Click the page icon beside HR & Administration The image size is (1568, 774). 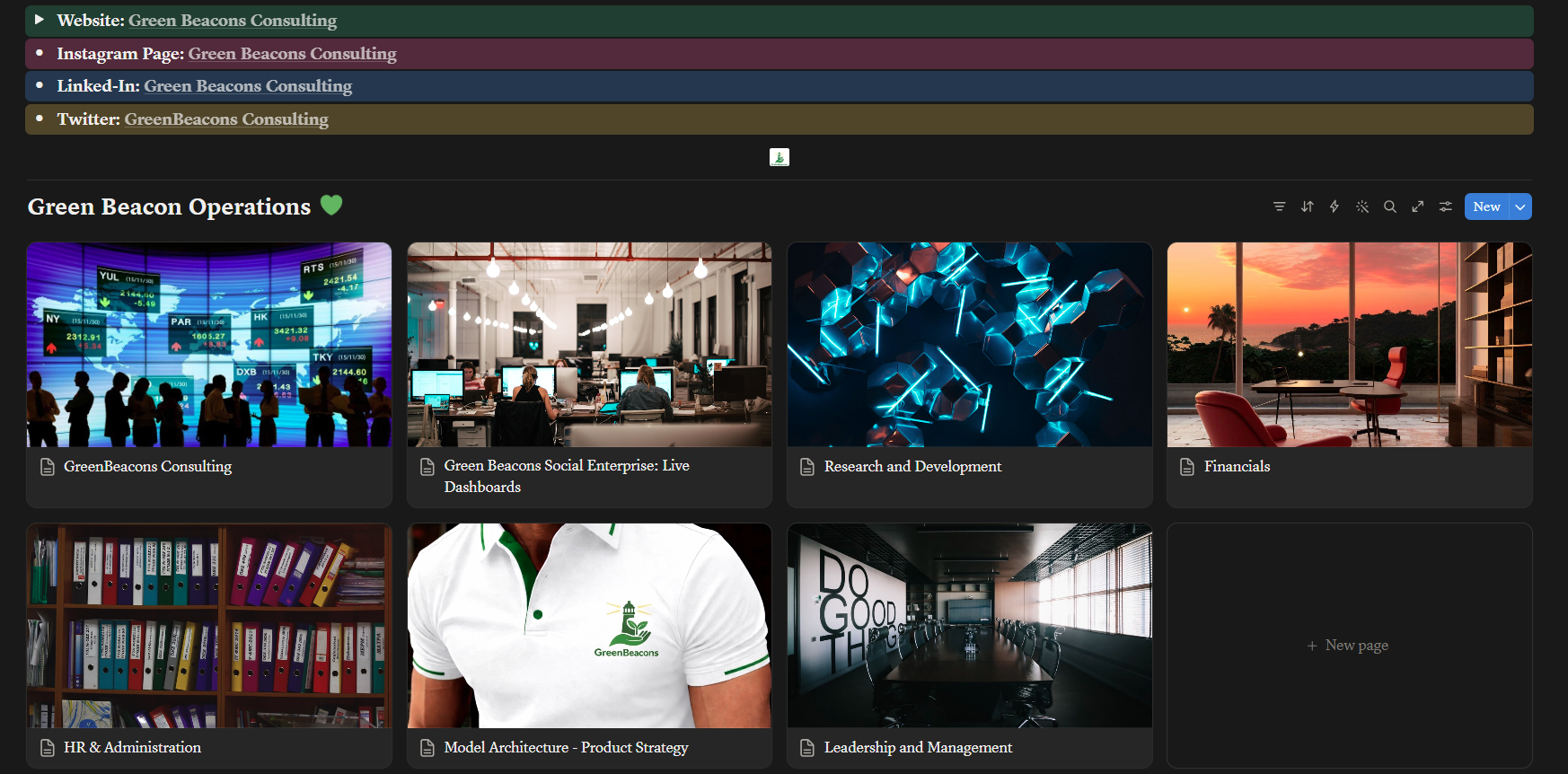[x=48, y=748]
